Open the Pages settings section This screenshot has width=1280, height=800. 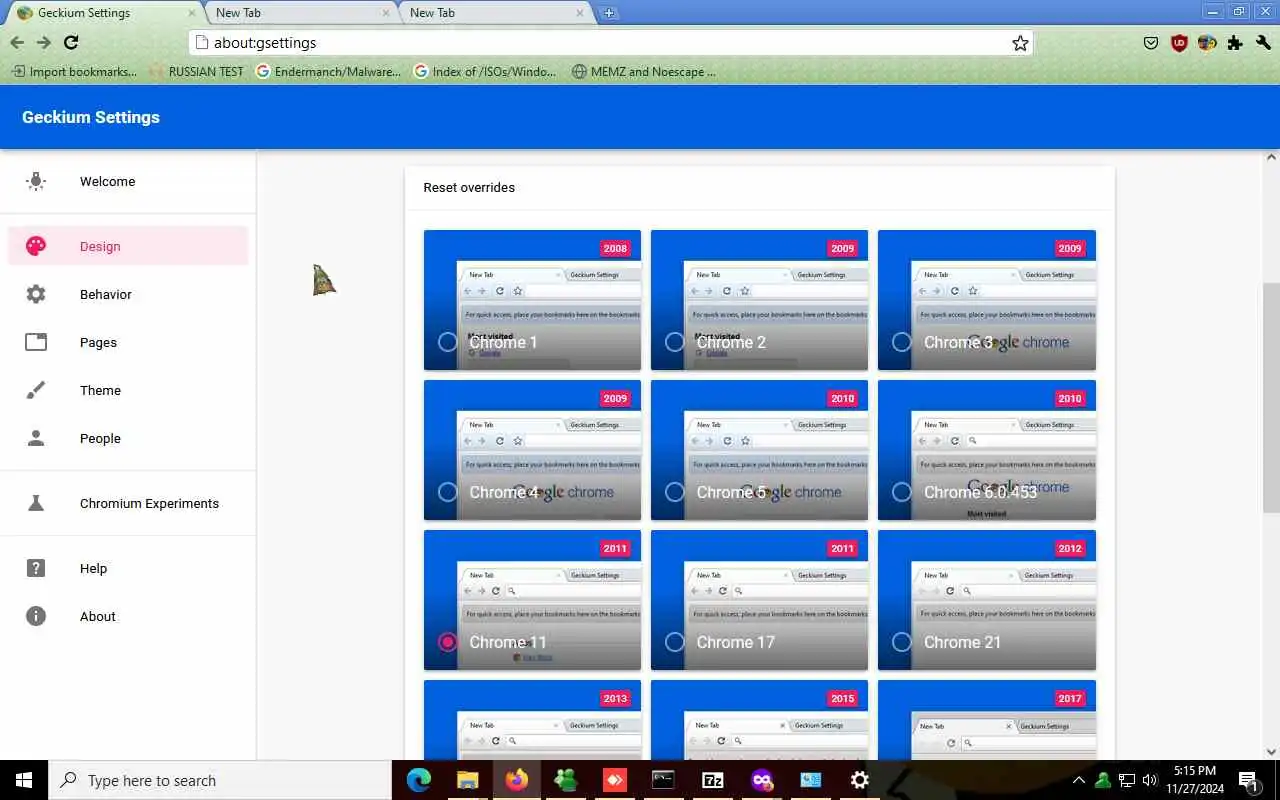[x=128, y=342]
